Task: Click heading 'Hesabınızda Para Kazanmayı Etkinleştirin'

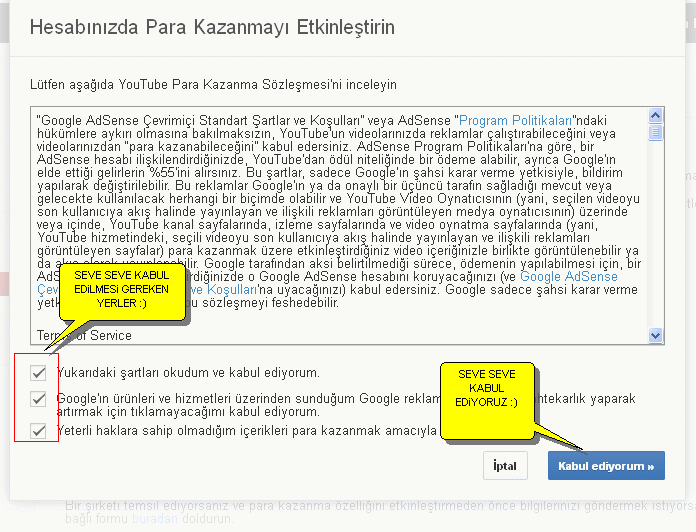Action: point(212,27)
